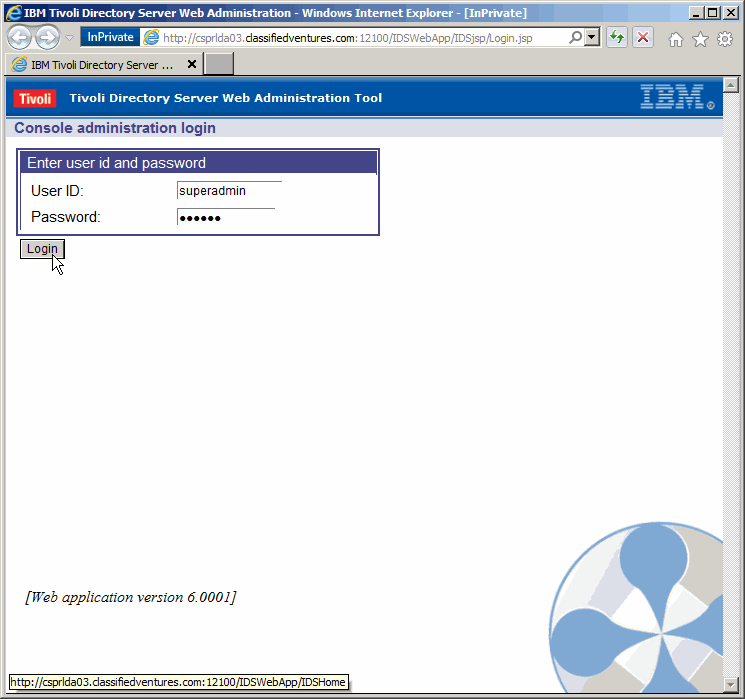Go to the browser Home icon
Screen dimensions: 745x699
click(x=676, y=39)
